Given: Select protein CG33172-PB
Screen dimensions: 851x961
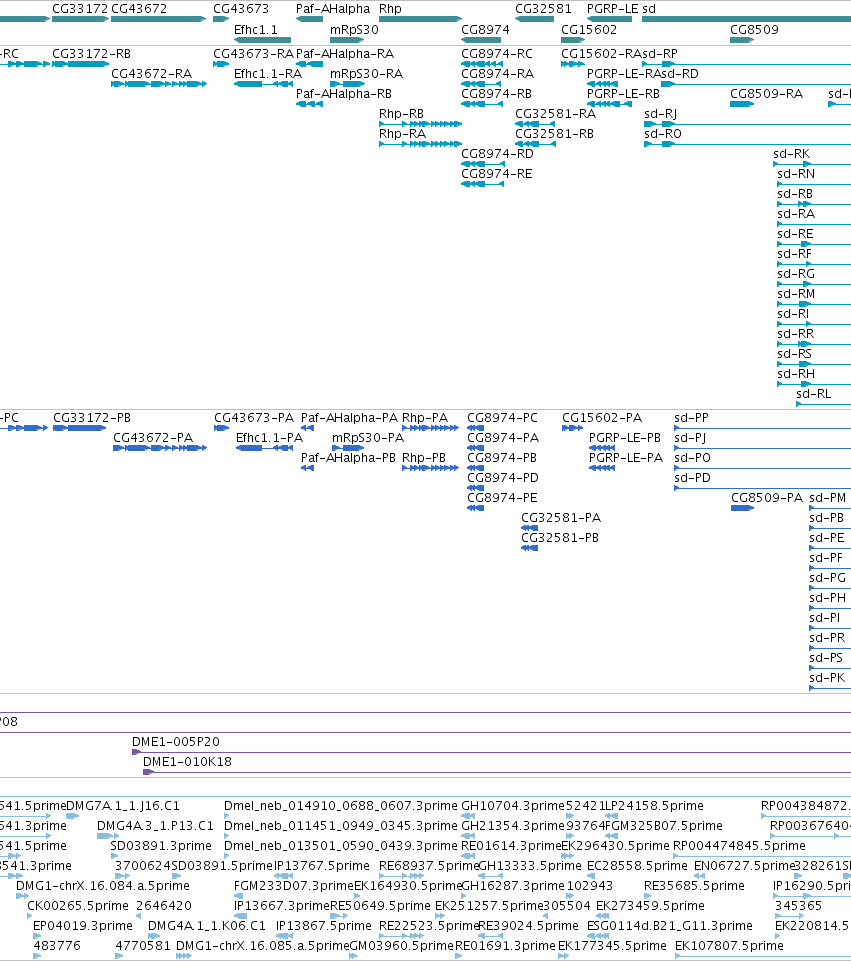Looking at the screenshot, I should click(x=92, y=418).
